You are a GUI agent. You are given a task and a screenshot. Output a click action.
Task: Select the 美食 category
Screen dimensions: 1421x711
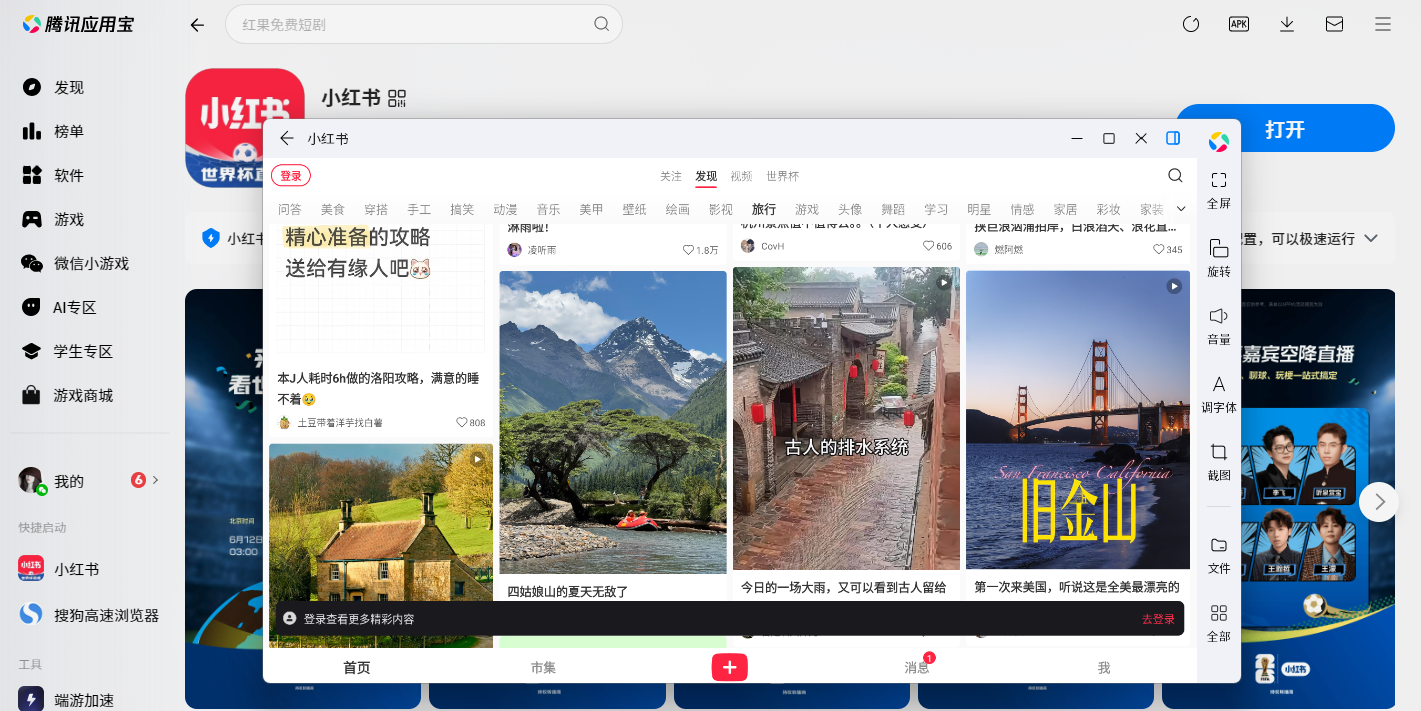point(333,209)
